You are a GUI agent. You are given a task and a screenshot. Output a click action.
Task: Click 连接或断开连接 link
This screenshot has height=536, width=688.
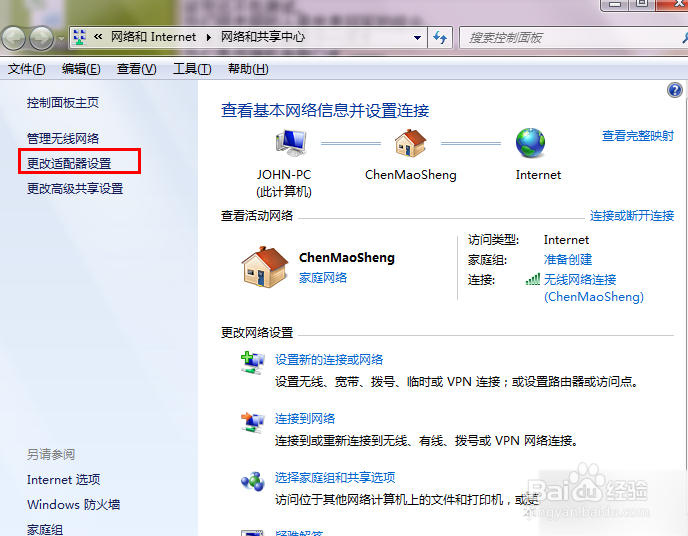[632, 216]
